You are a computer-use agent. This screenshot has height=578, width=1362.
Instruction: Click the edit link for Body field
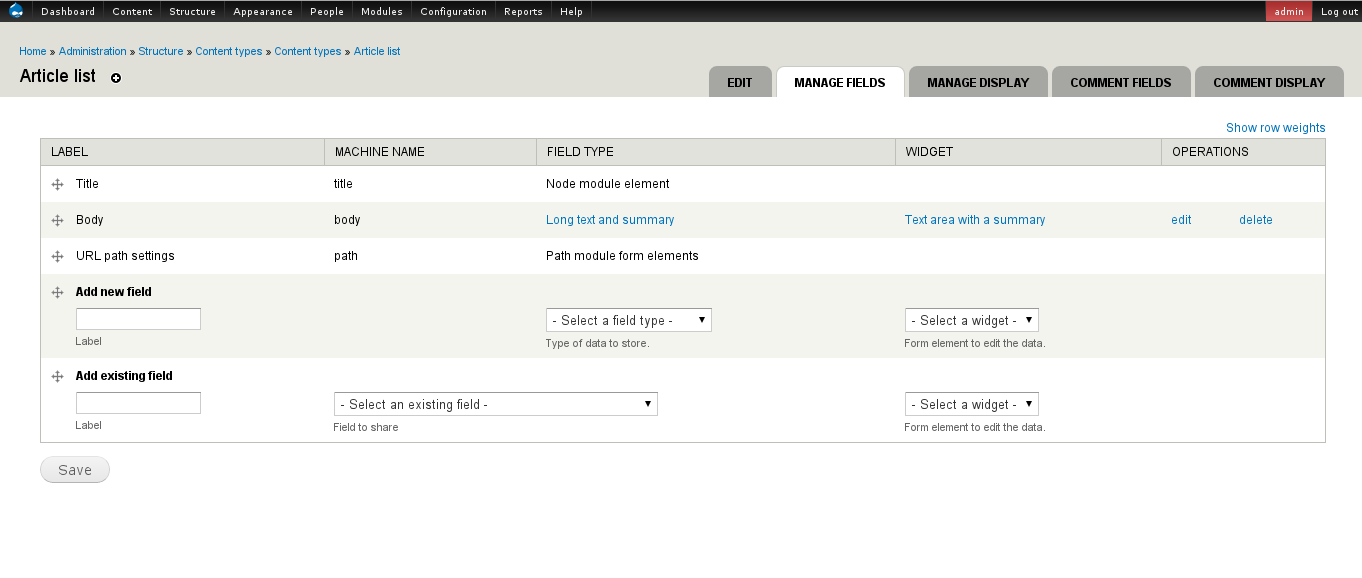pos(1181,220)
